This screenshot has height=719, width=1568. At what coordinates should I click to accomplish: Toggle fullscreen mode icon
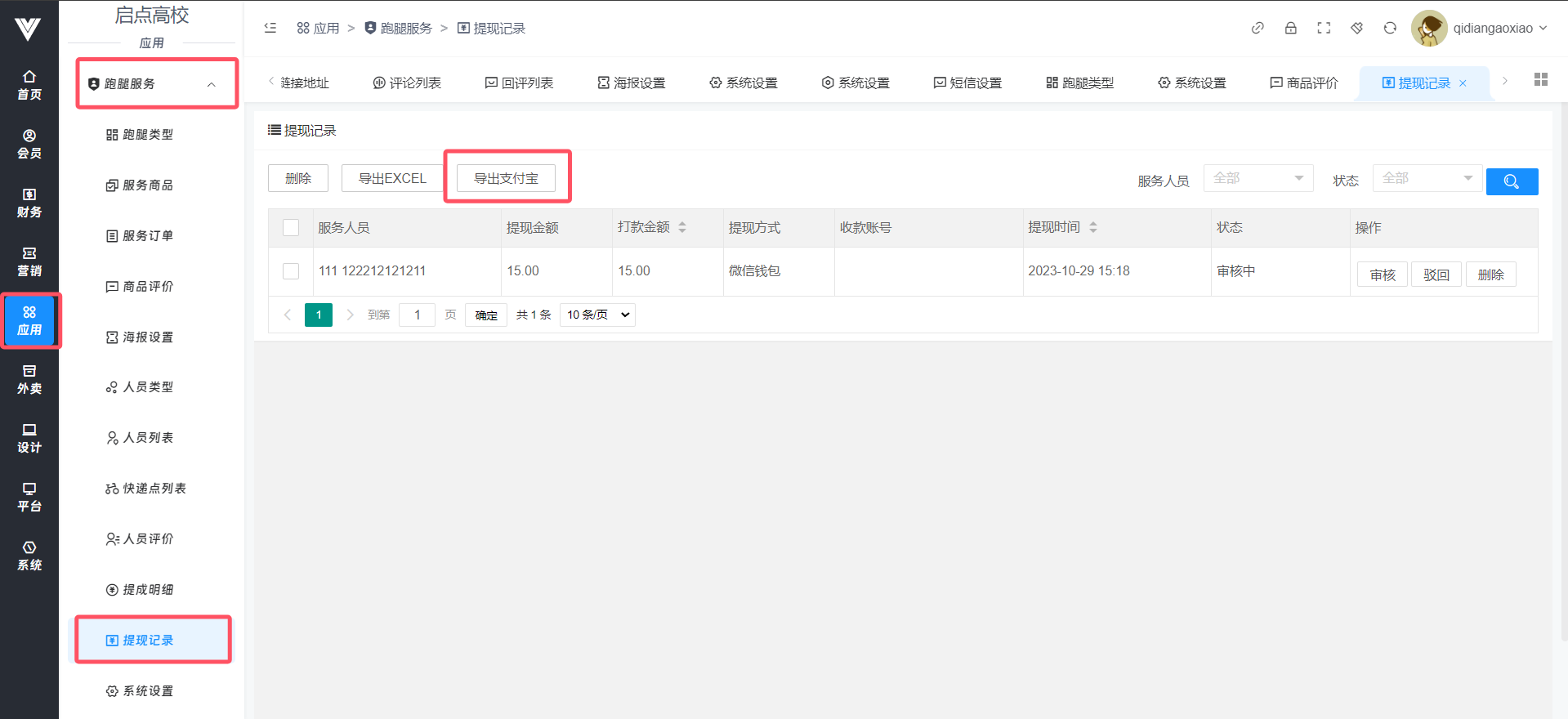point(1324,28)
